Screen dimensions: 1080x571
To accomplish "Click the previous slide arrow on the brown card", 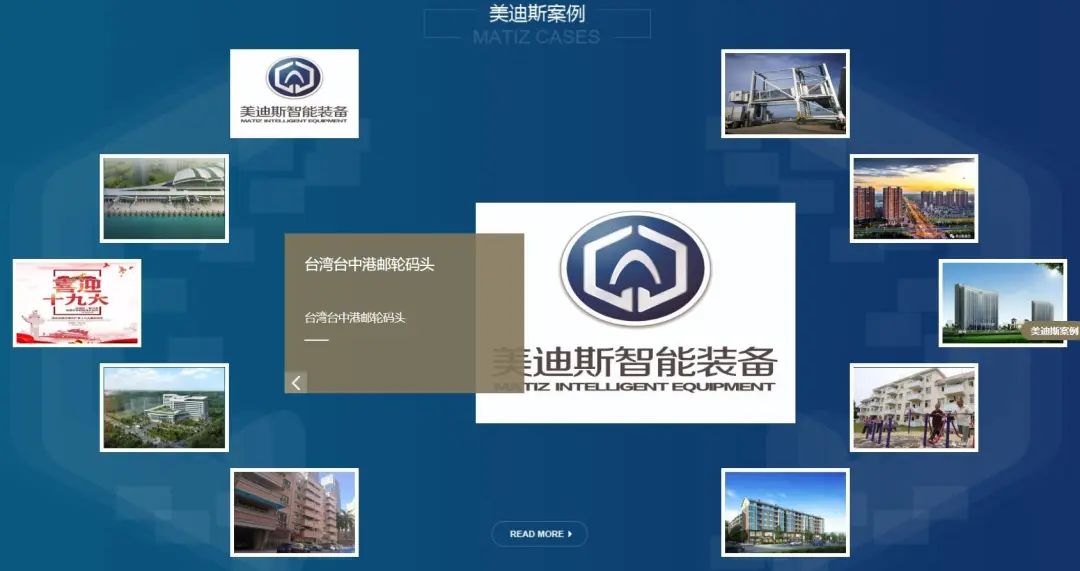I will pyautogui.click(x=296, y=382).
